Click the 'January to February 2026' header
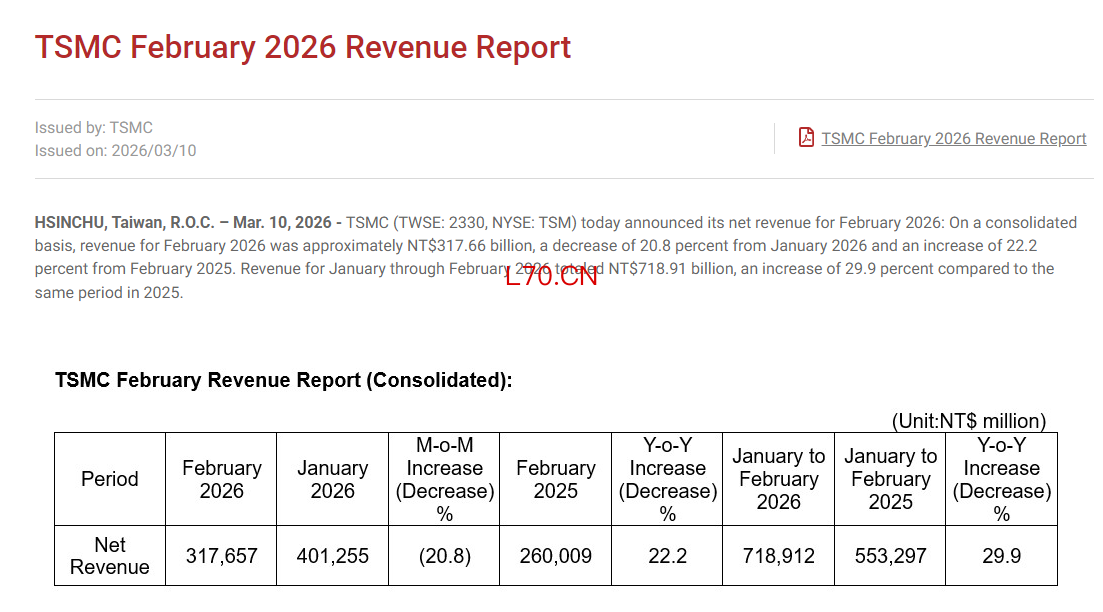The width and height of the screenshot is (1103, 612). tap(779, 479)
